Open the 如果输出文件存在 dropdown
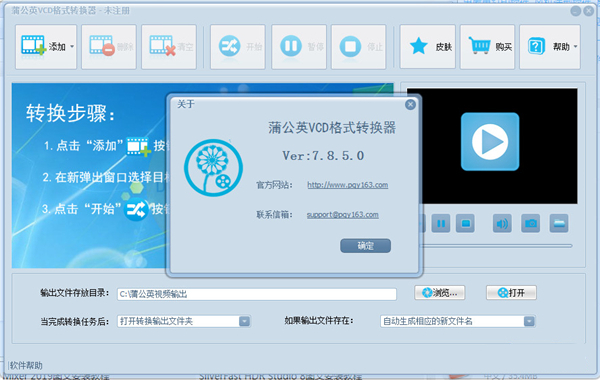Screen dimensions: 600x380 click(x=458, y=321)
